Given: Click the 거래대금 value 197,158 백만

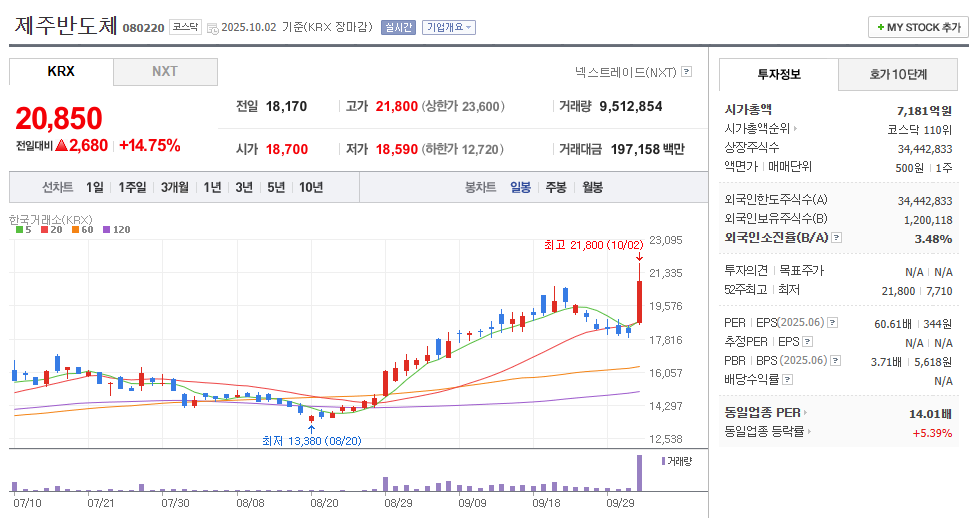Looking at the screenshot, I should click(647, 149).
